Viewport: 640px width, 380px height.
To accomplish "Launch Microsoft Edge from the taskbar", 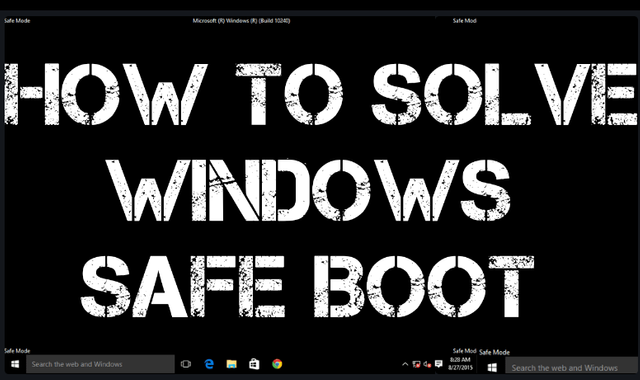I will (209, 364).
